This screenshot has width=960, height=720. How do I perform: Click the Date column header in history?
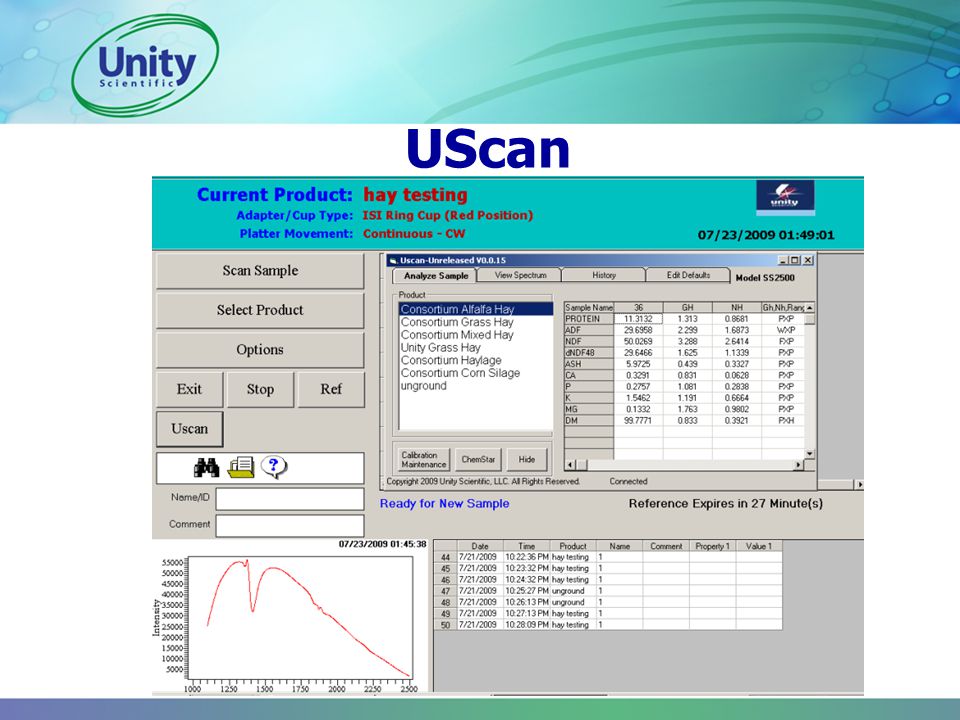pos(481,546)
